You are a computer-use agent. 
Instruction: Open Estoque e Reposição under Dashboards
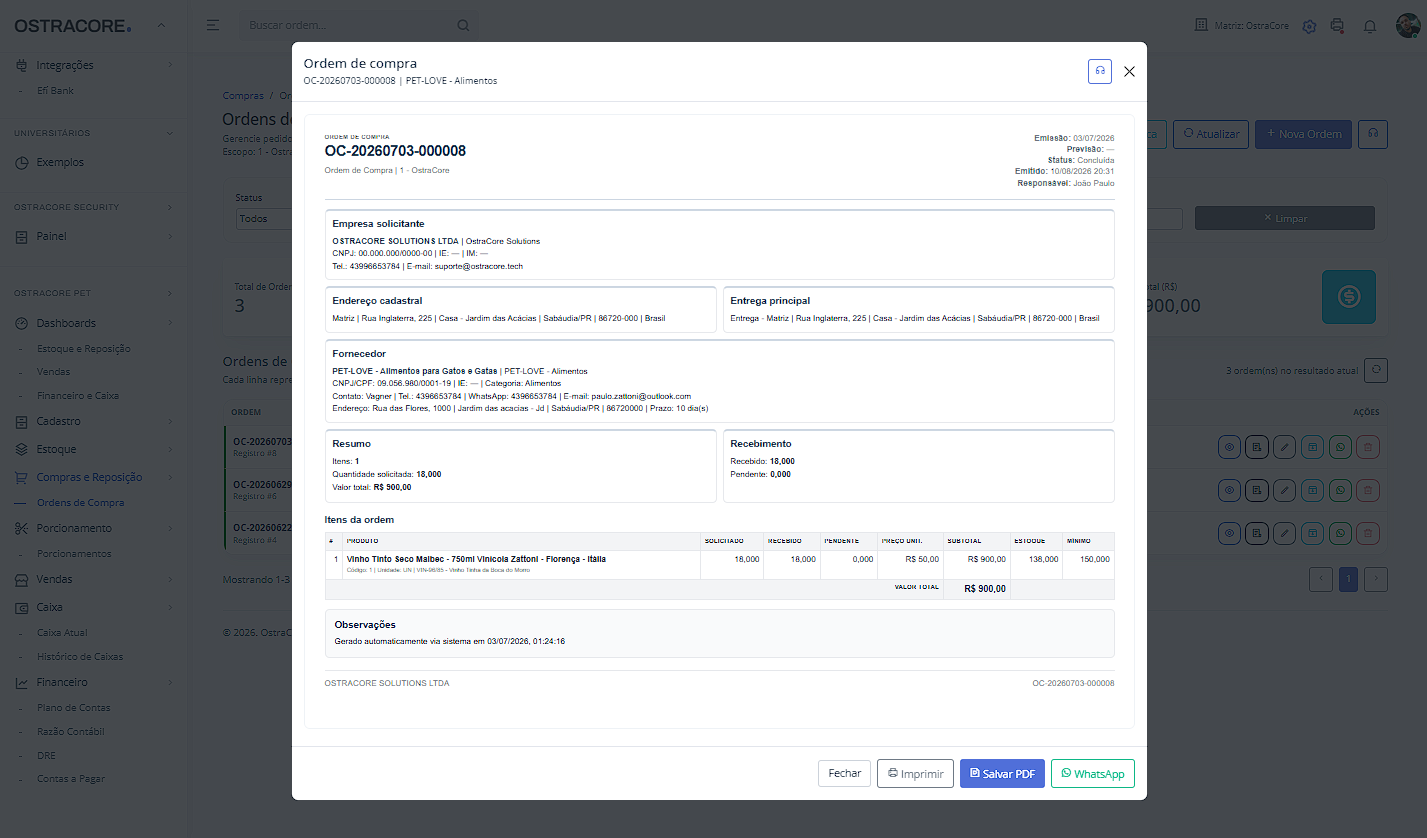pyautogui.click(x=84, y=349)
